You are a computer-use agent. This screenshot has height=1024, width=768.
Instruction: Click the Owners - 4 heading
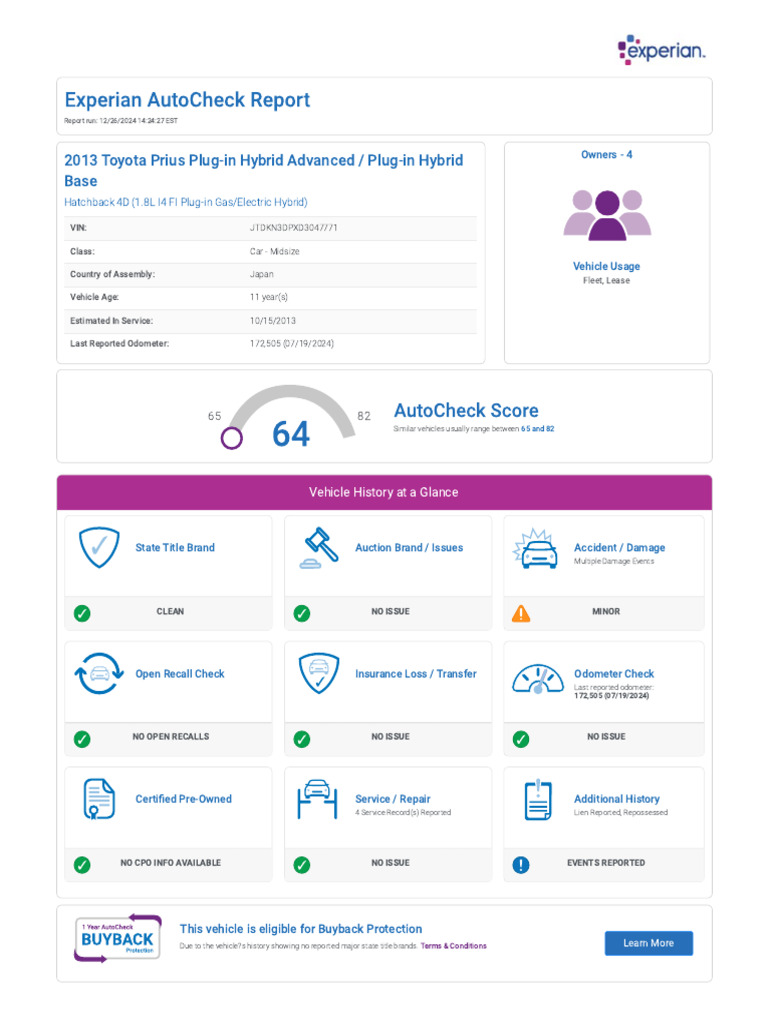pos(607,155)
